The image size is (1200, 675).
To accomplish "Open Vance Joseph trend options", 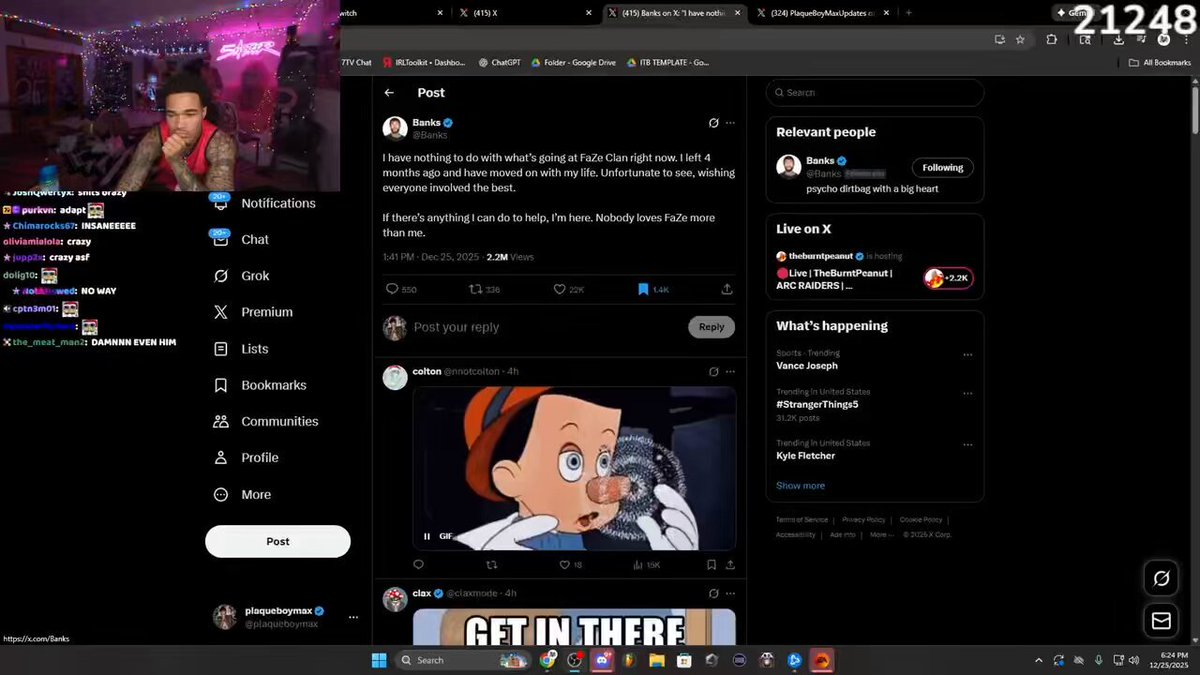I will 967,355.
